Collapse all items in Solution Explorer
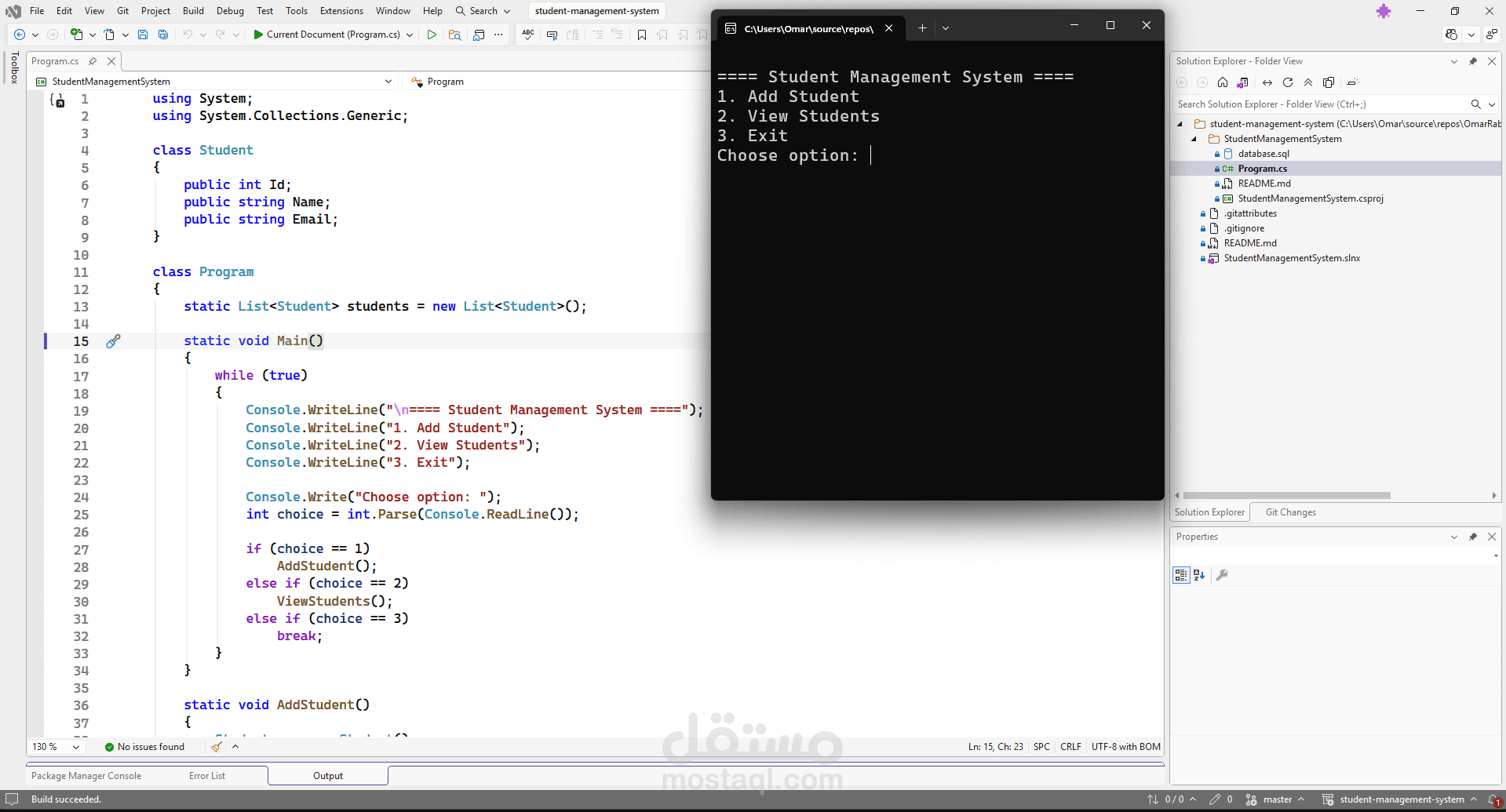This screenshot has height=812, width=1506. (1308, 82)
